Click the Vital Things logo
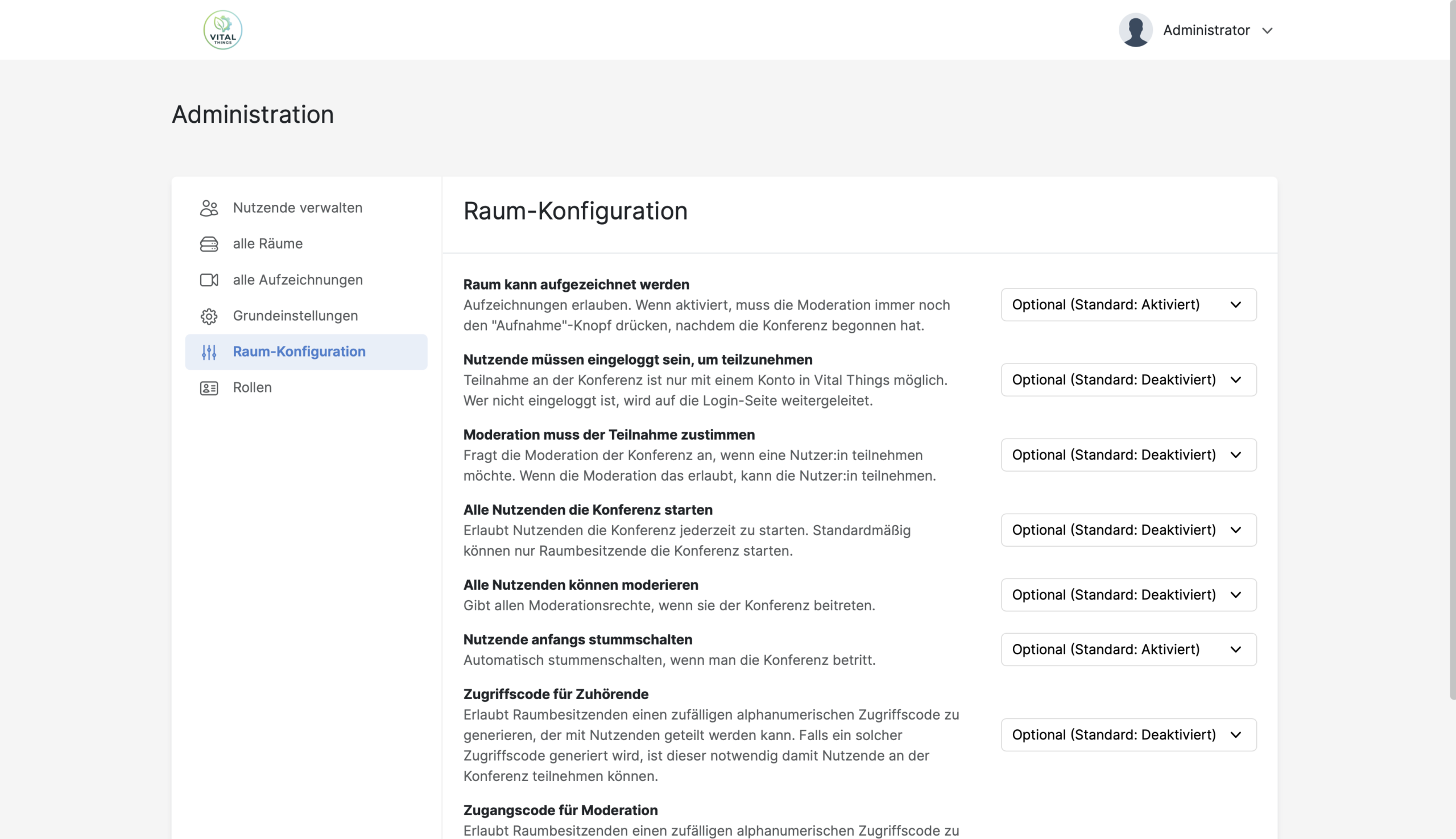This screenshot has height=839, width=1456. (222, 30)
